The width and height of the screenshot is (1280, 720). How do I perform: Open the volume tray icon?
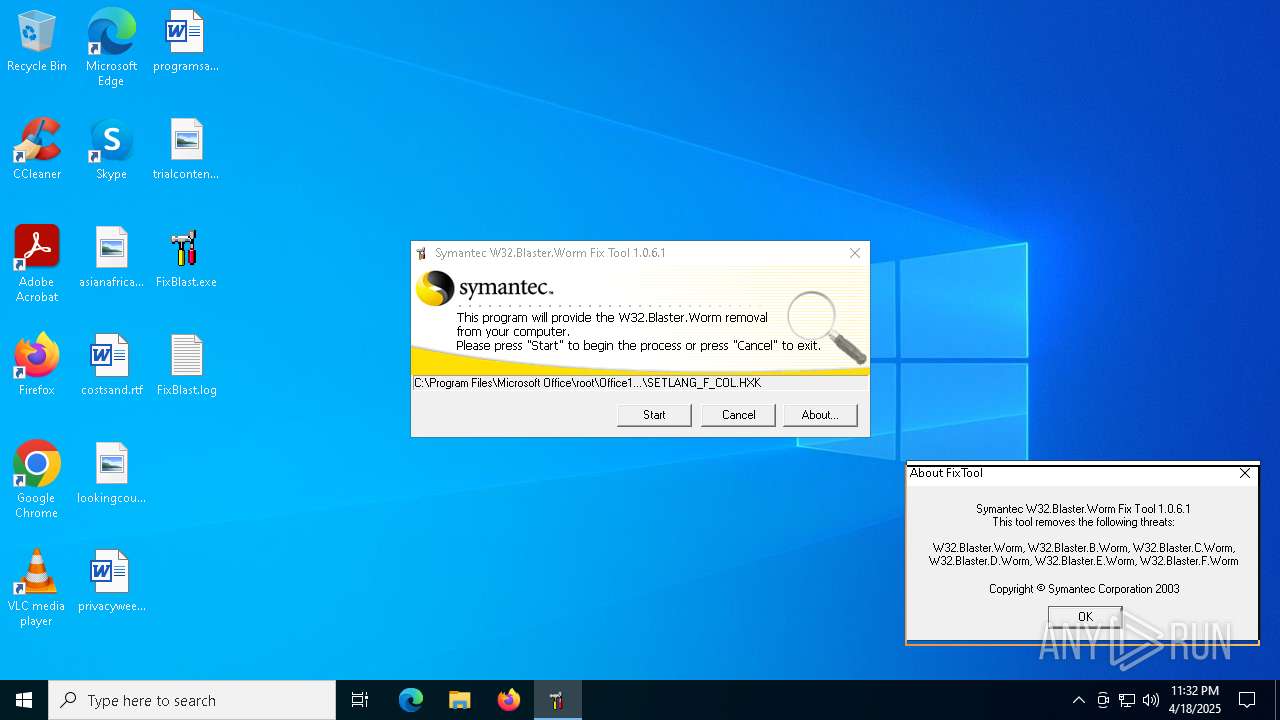(x=1151, y=700)
